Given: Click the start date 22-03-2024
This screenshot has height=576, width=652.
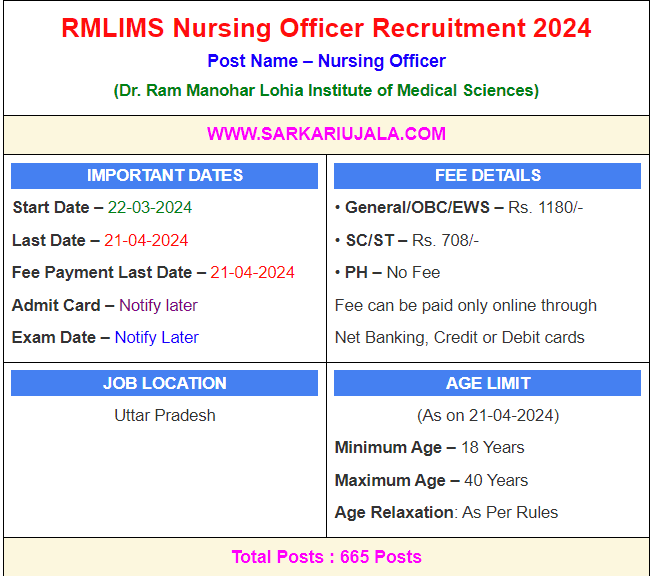Looking at the screenshot, I should point(150,208).
